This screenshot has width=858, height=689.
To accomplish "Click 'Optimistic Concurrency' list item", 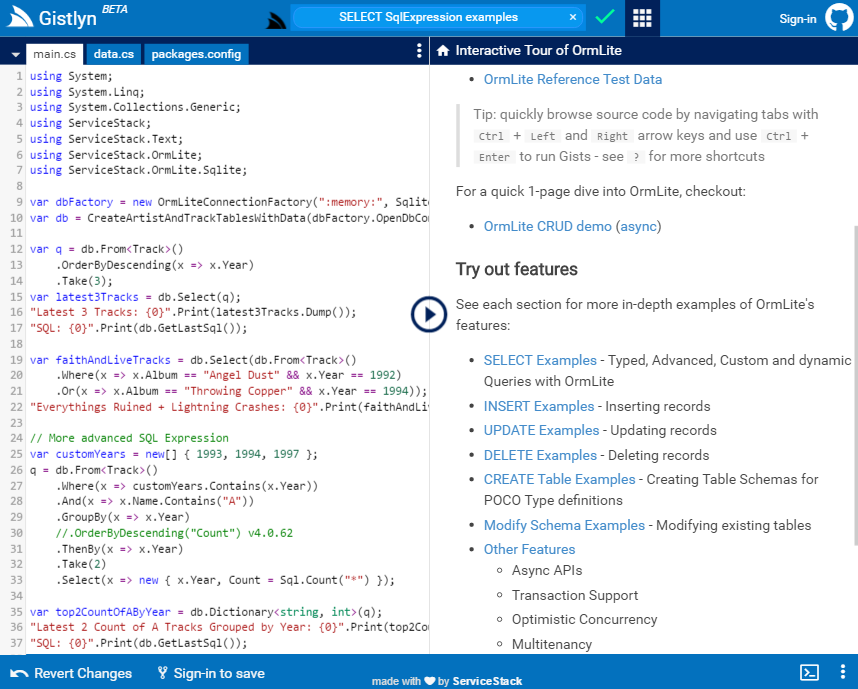I will (x=584, y=619).
